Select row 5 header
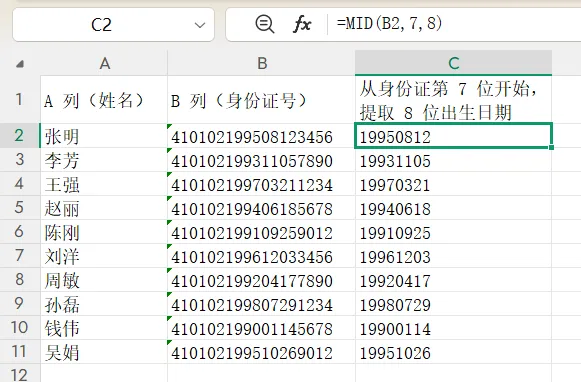Viewport: 581px width, 382px height. [x=20, y=207]
